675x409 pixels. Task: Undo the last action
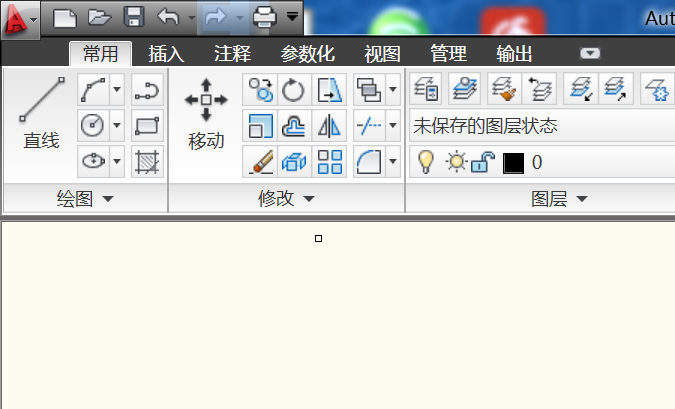coord(168,18)
